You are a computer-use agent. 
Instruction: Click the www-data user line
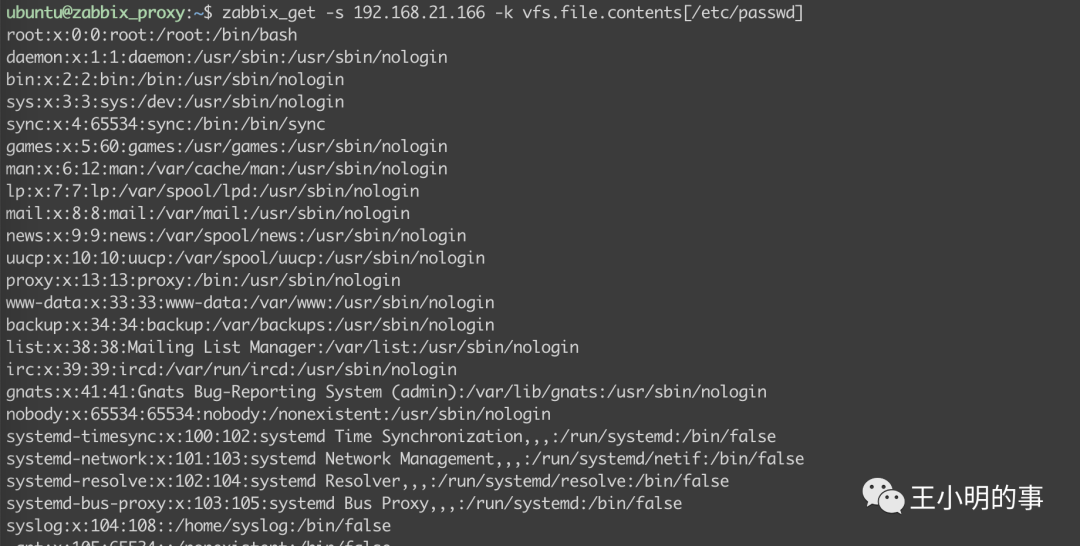pyautogui.click(x=250, y=302)
